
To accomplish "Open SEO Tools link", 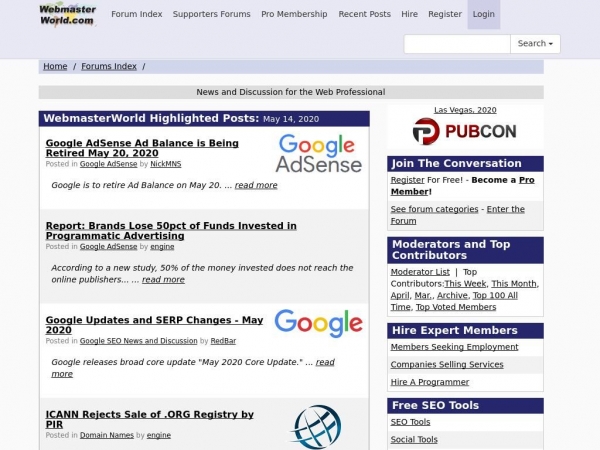I will (x=410, y=422).
